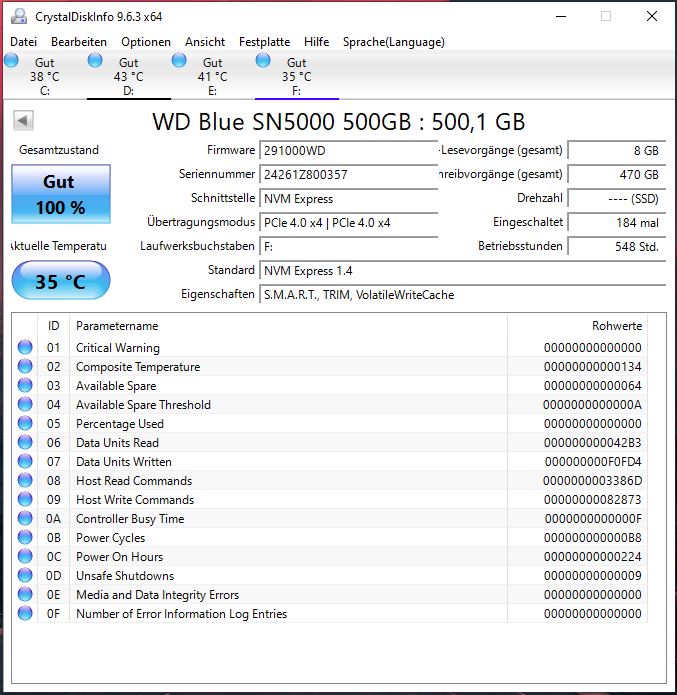The width and height of the screenshot is (677, 695).
Task: Select raw value 0000000000134 of Composite Temperature
Action: click(592, 367)
